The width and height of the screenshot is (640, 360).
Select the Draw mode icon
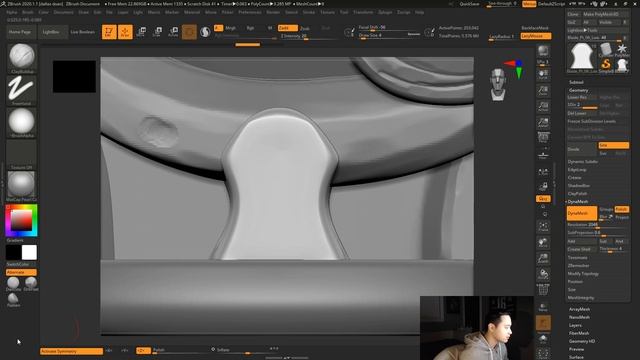(x=125, y=32)
